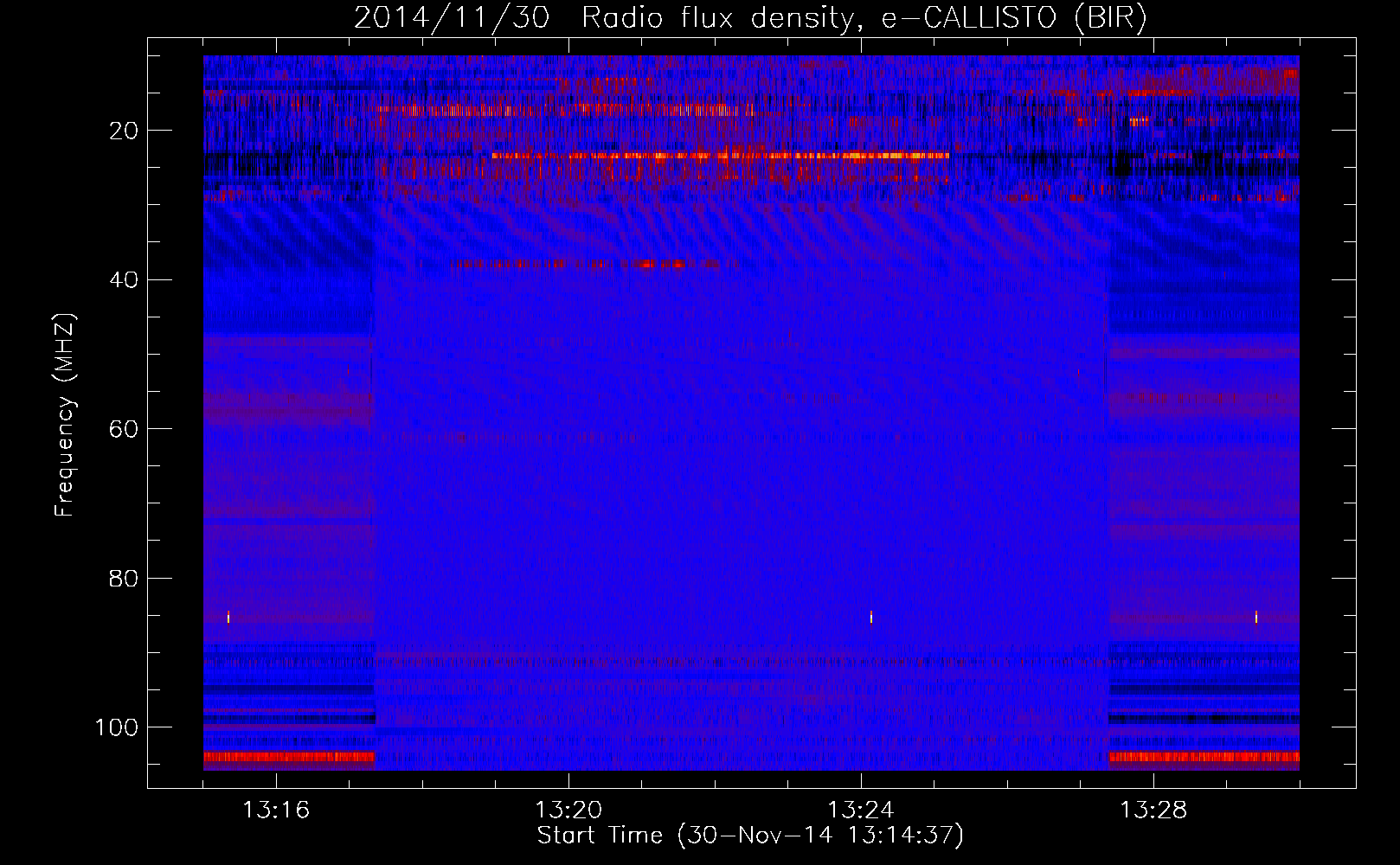Click the 'Frequency (MHZ)' y-axis label
This screenshot has width=1400, height=865.
tap(65, 415)
